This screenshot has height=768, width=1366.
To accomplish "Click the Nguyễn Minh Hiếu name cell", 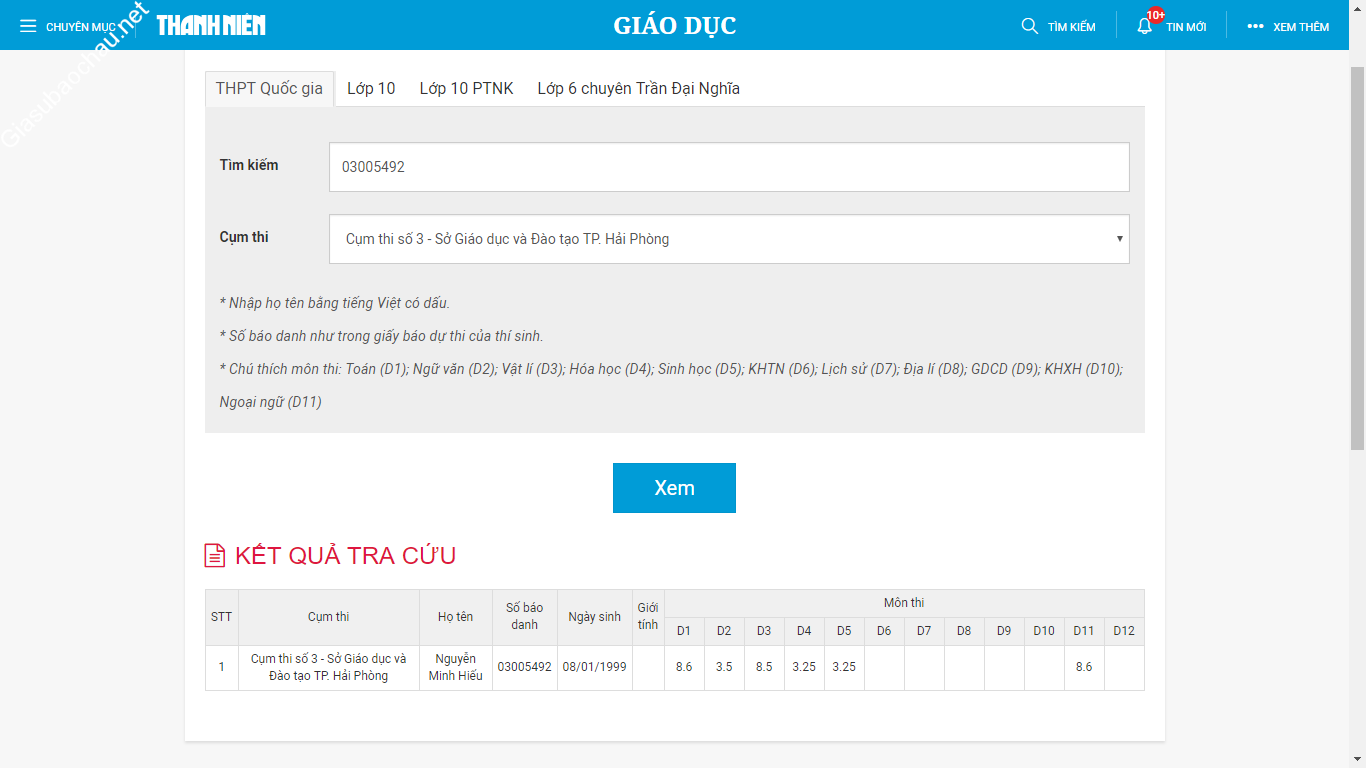I will coord(456,667).
